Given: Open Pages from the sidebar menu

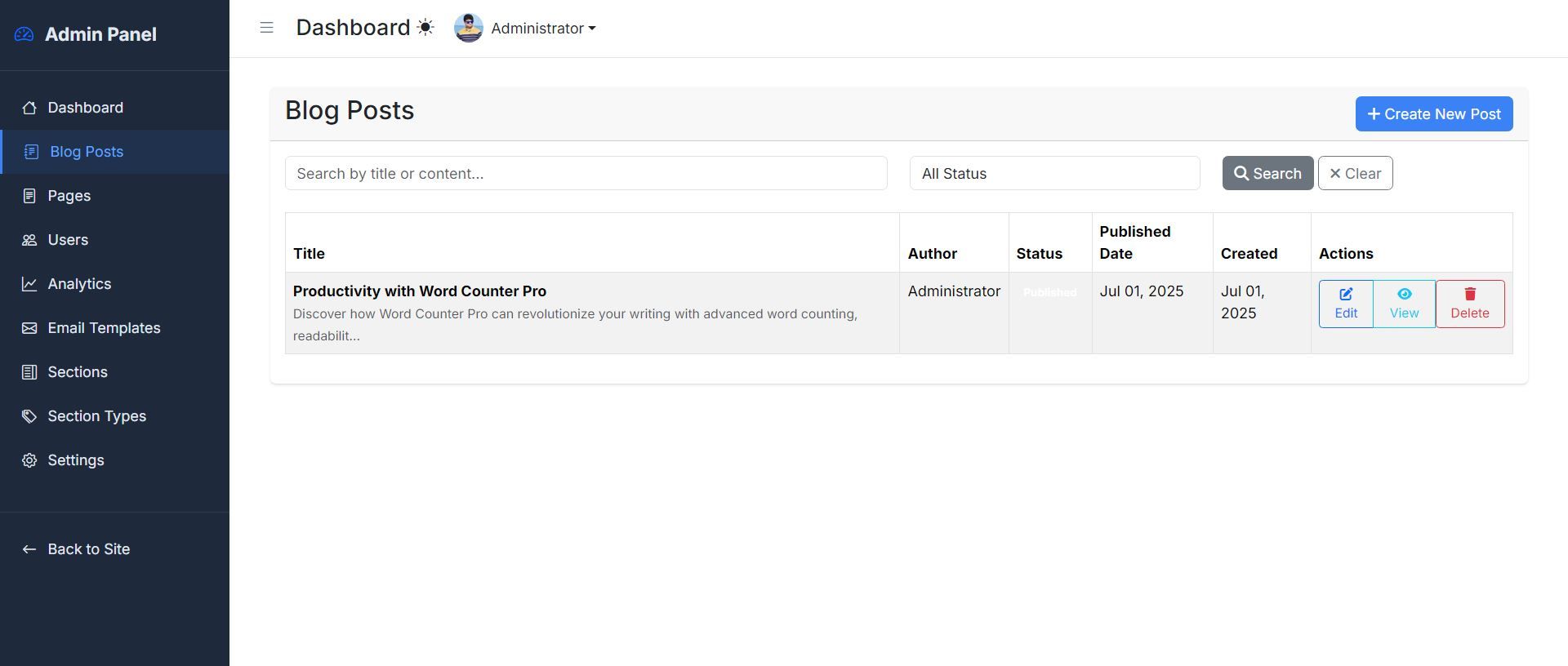Looking at the screenshot, I should tap(69, 196).
